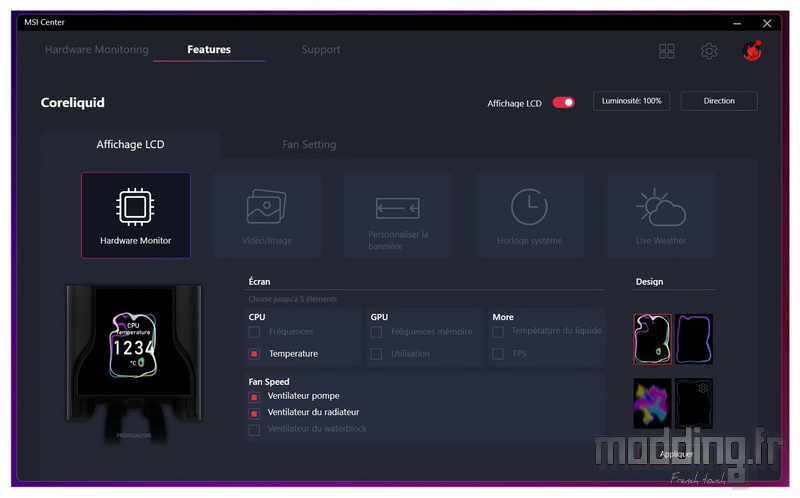Image resolution: width=800 pixels, height=498 pixels.
Task: Minimize the MSI Center window
Action: pos(737,23)
